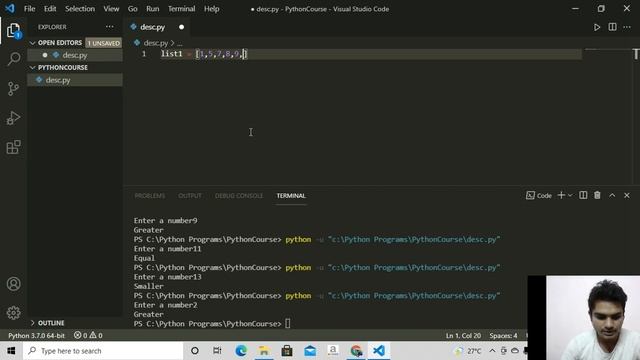Open the launch profile dropdown arrow
Image resolution: width=640 pixels, height=360 pixels.
[570, 196]
